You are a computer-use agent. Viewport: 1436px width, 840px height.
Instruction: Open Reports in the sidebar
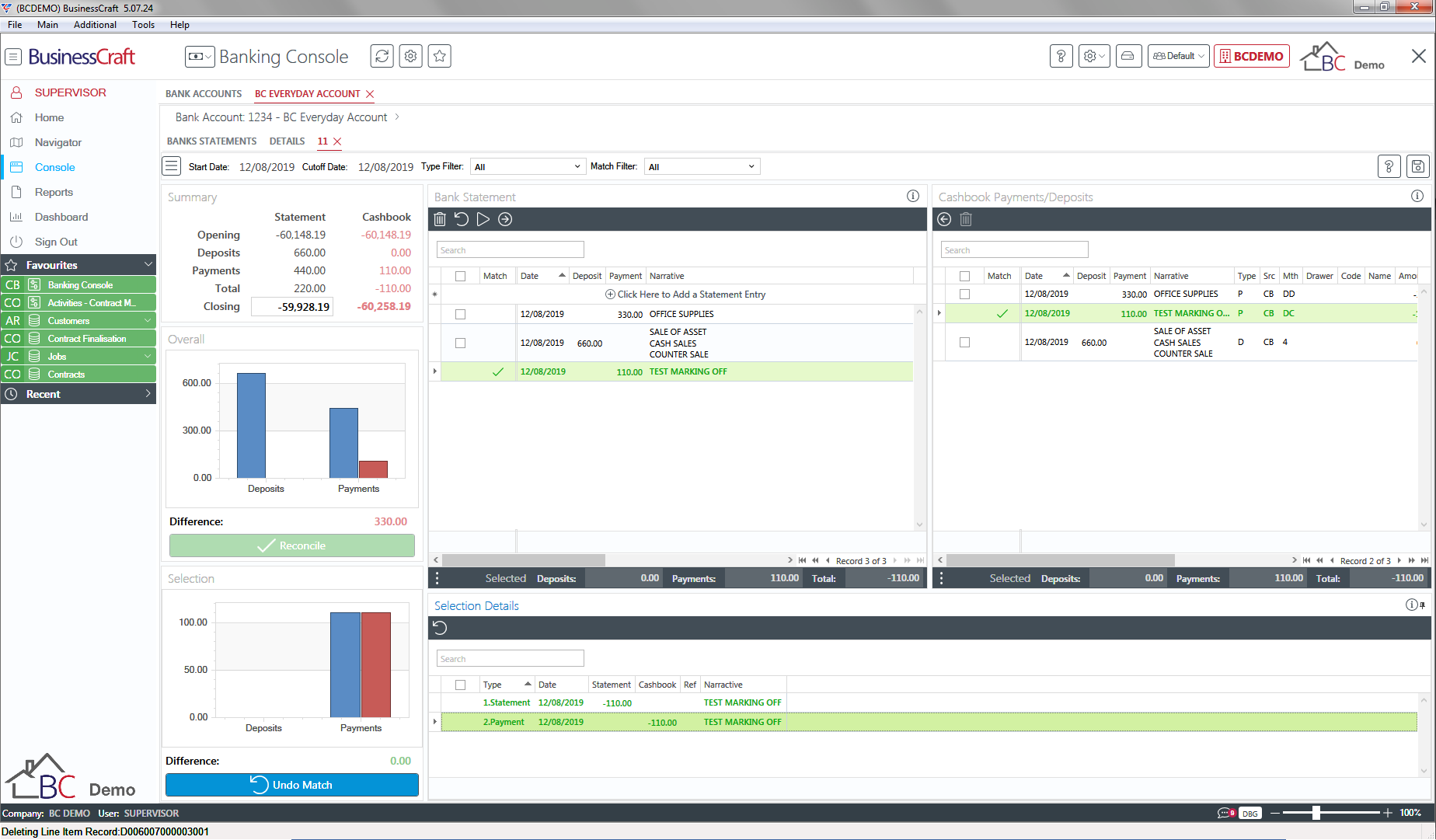point(54,192)
